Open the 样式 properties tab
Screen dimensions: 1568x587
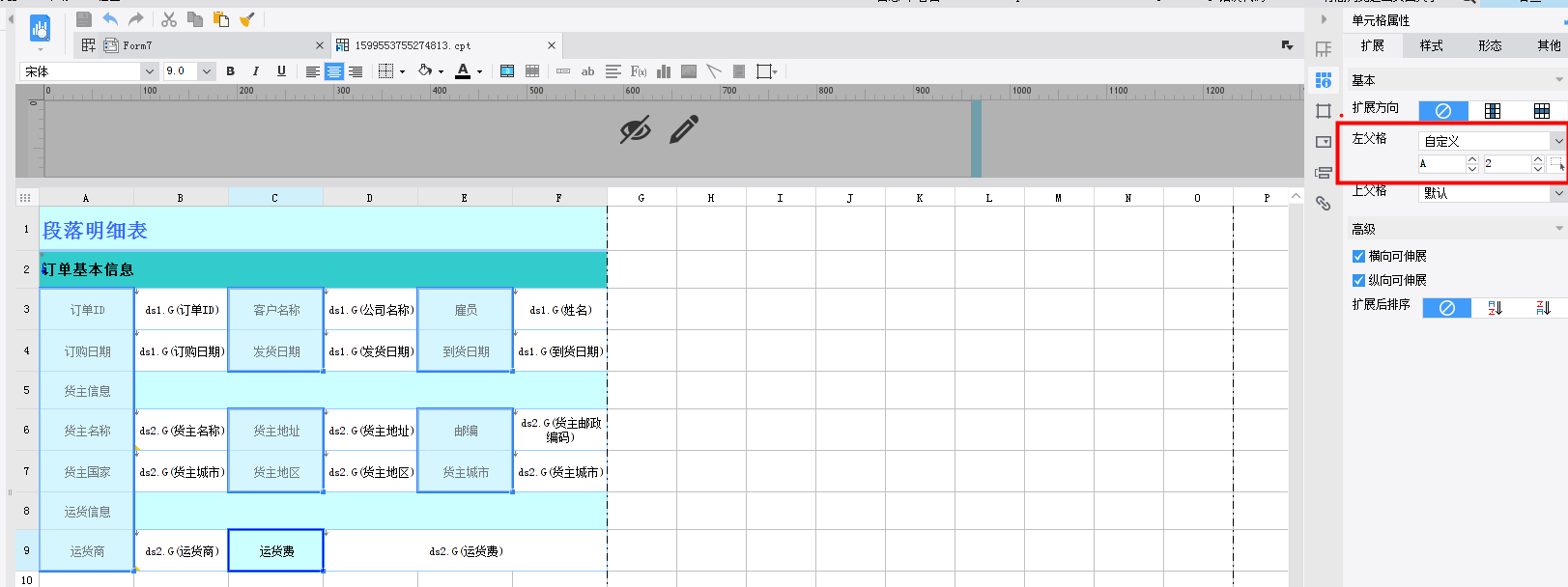coord(1431,45)
